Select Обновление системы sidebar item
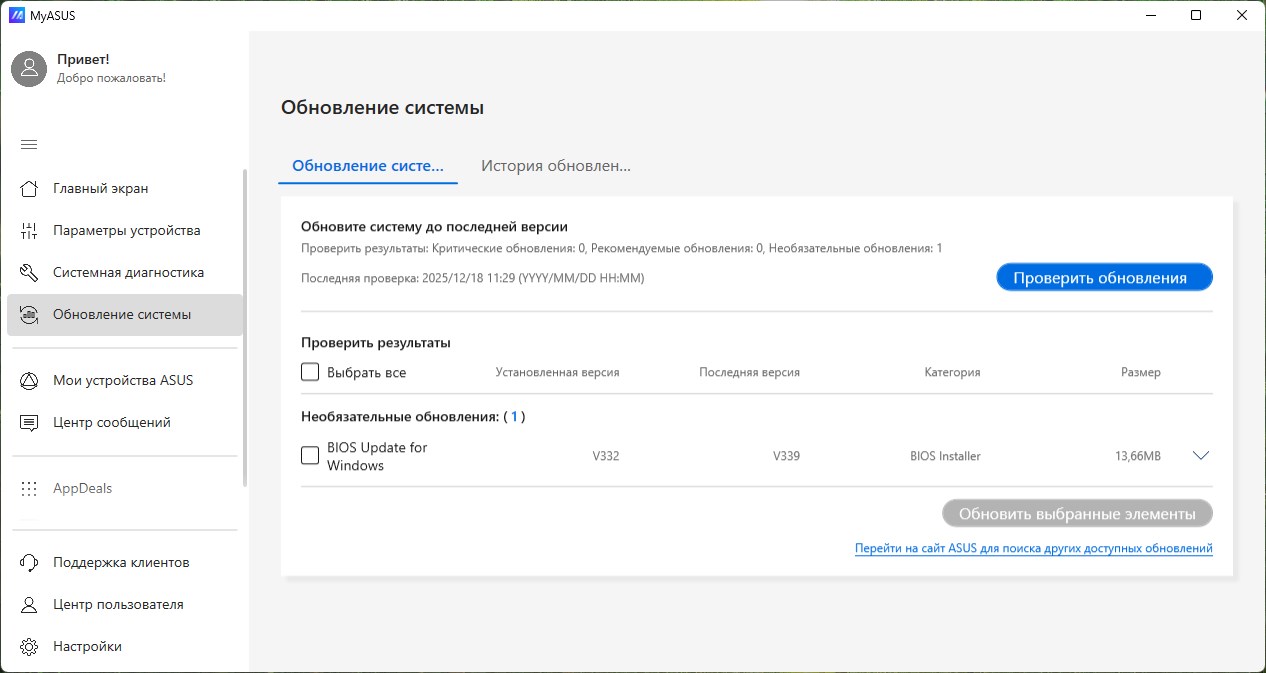Image resolution: width=1266 pixels, height=673 pixels. [125, 314]
